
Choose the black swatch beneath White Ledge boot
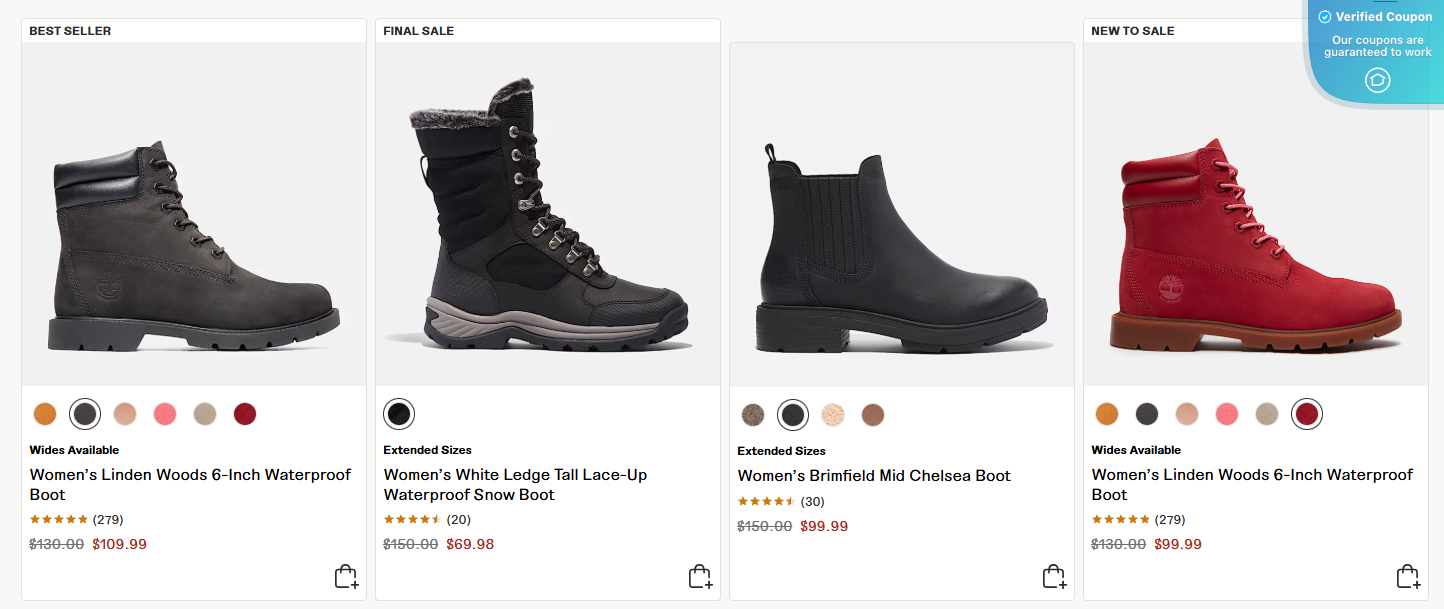(x=398, y=413)
